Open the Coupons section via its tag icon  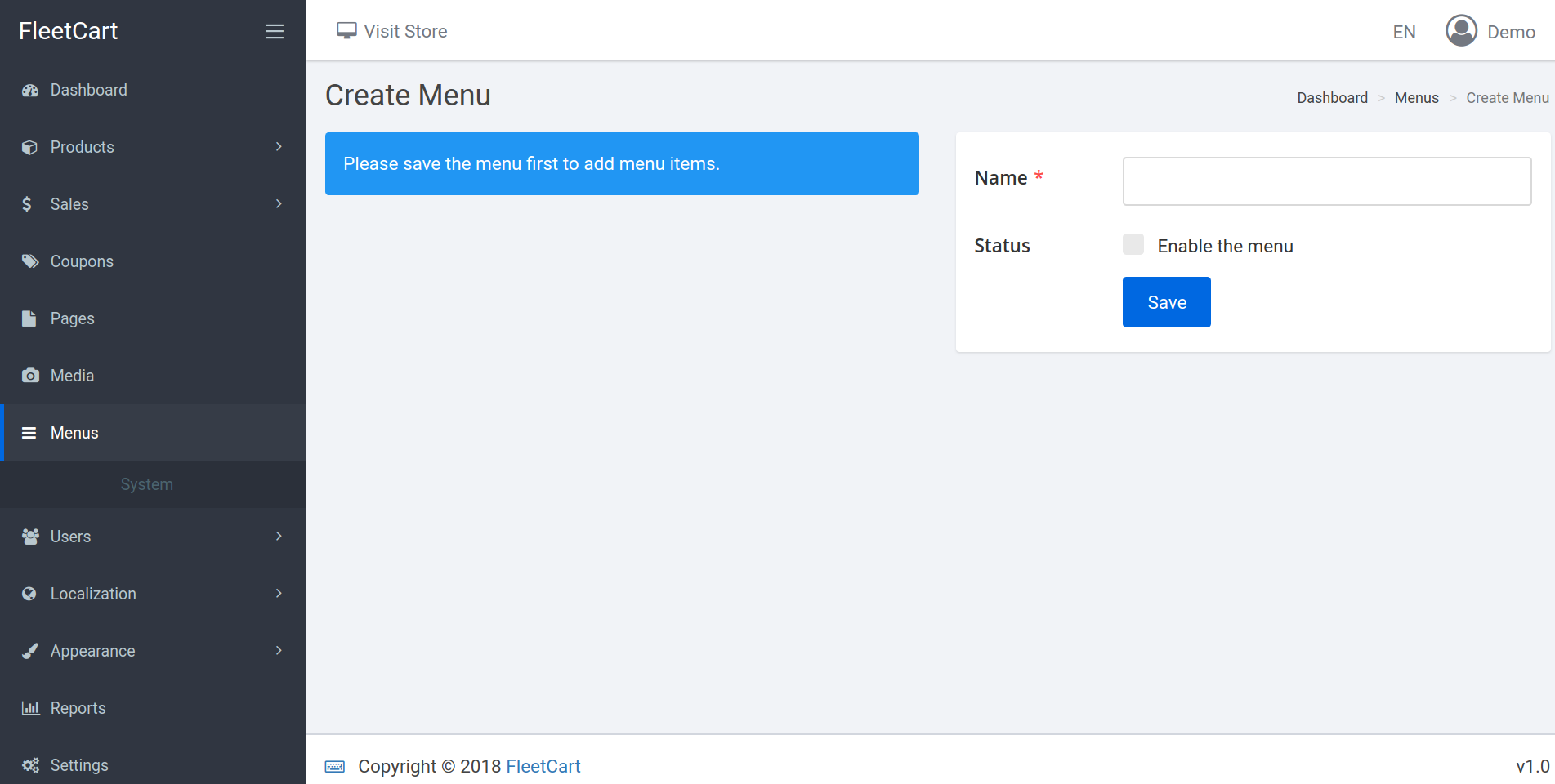[29, 261]
